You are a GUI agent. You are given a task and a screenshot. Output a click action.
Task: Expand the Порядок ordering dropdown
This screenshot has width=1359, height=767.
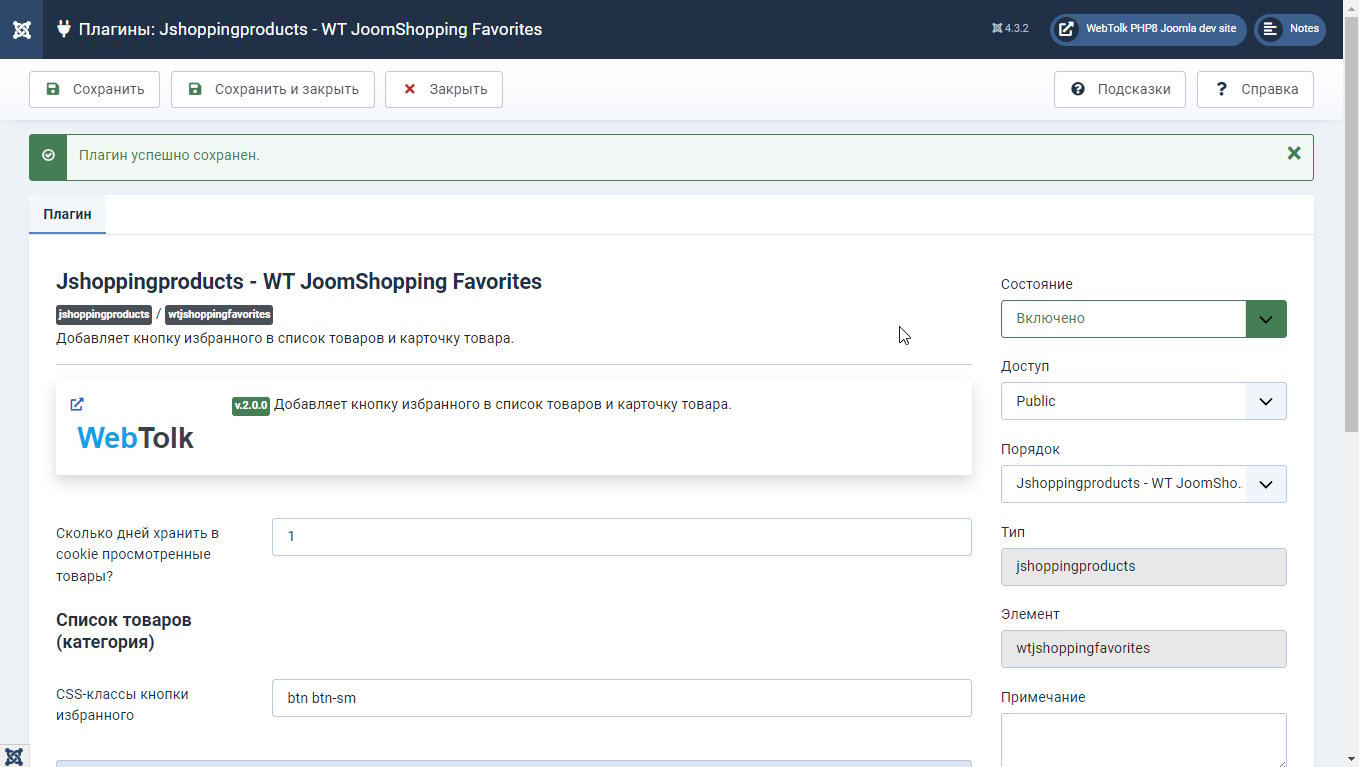(1143, 484)
